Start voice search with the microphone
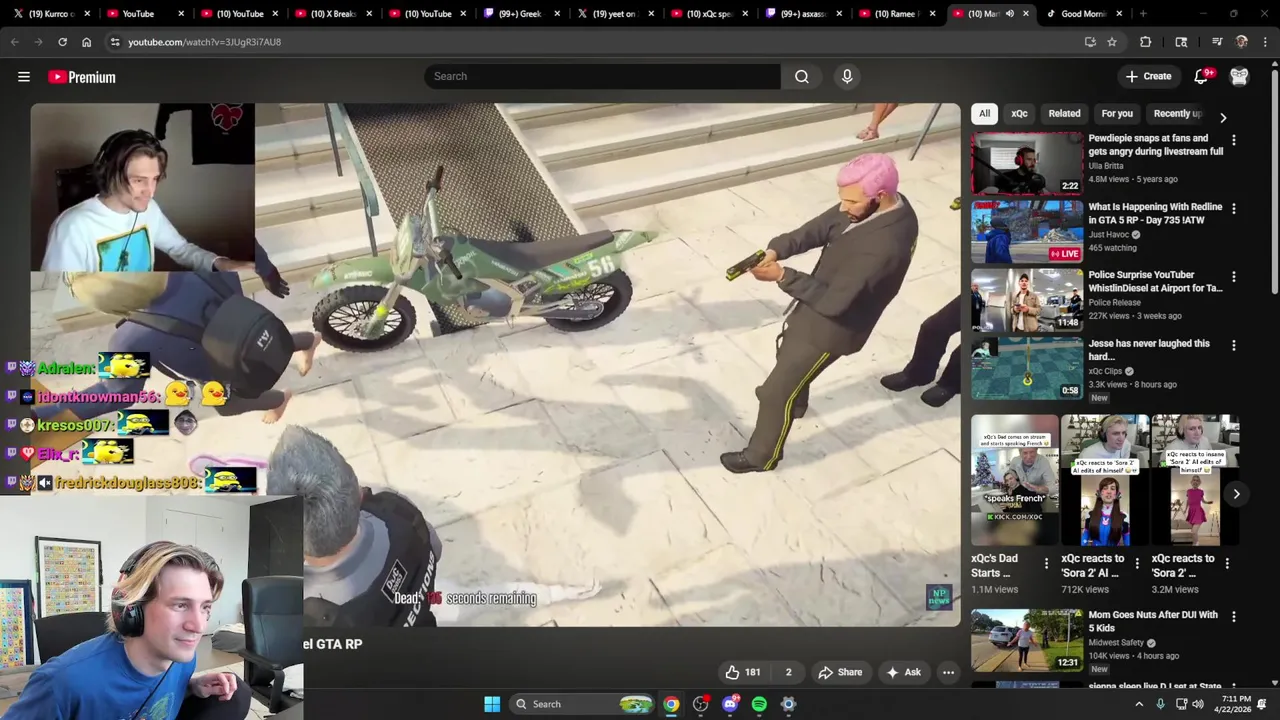Screen dimensions: 1280x720 [x=847, y=76]
